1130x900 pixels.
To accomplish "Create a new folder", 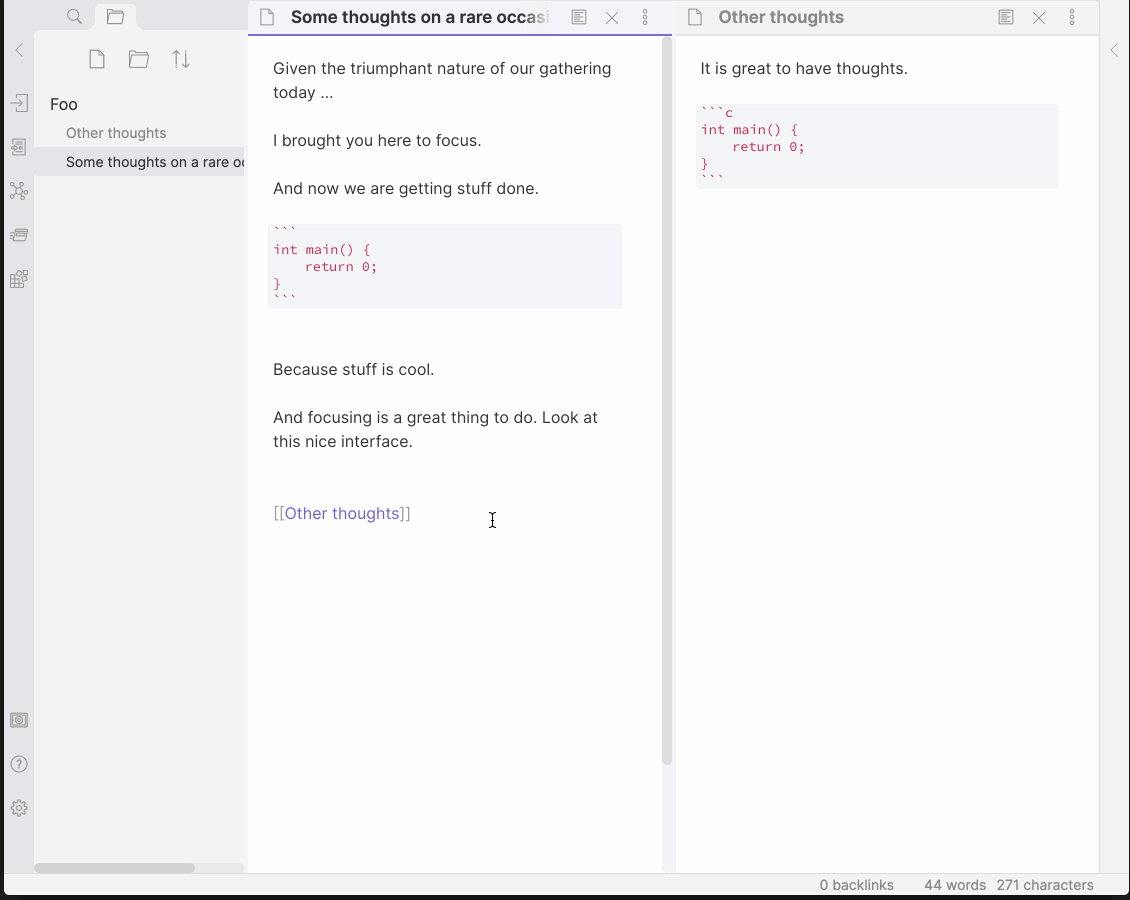I will 138,59.
